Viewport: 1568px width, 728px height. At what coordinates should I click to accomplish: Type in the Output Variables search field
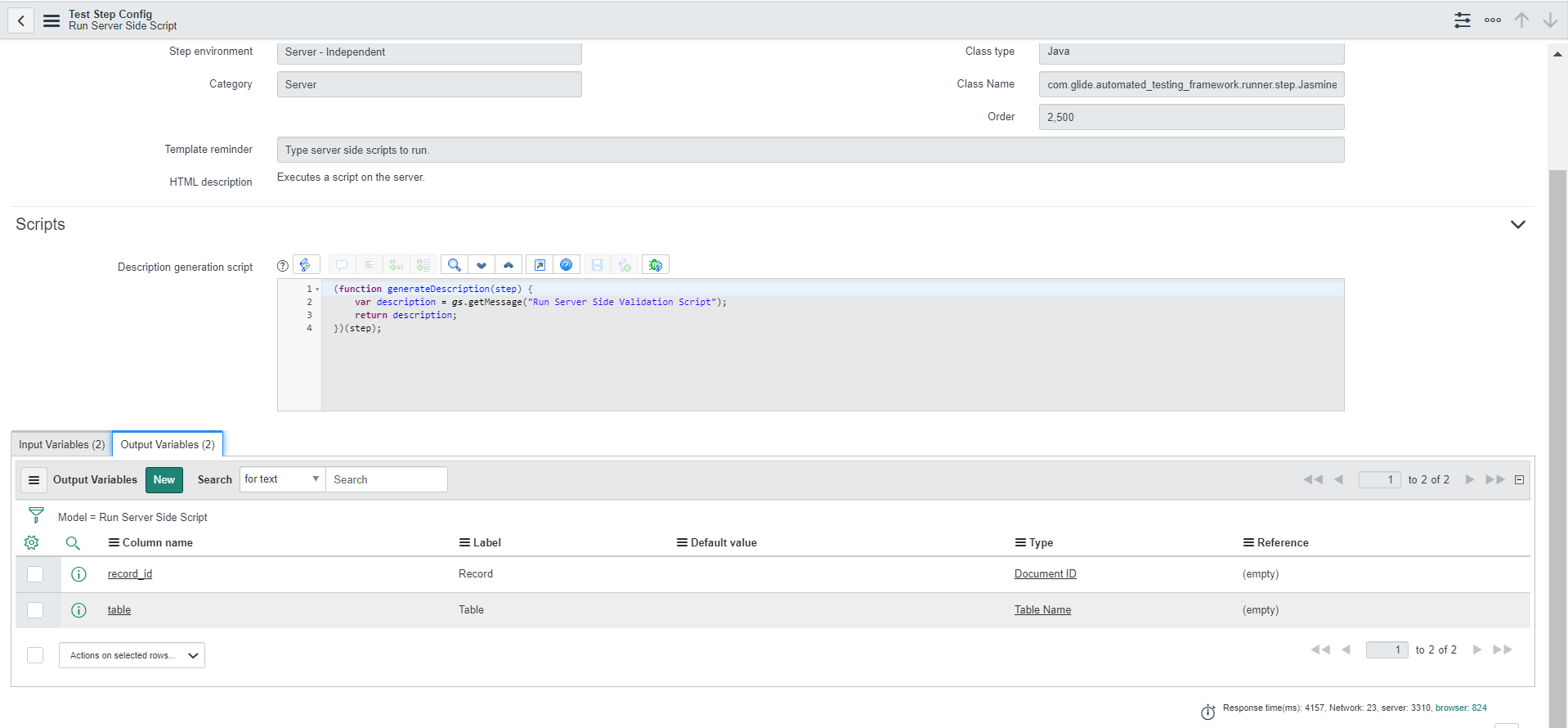point(386,480)
